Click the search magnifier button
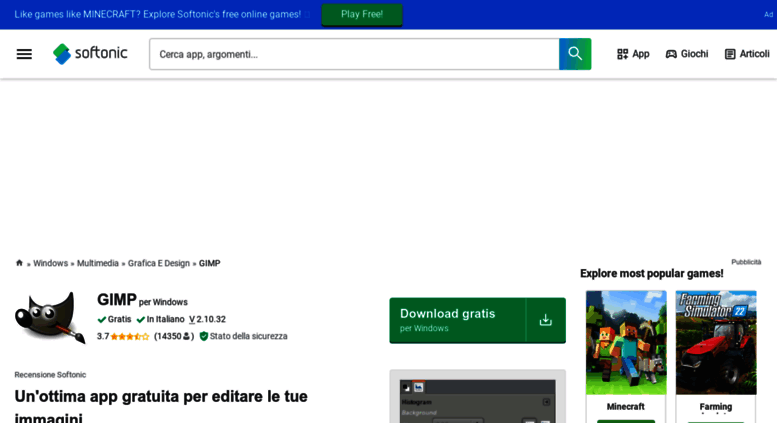The height and width of the screenshot is (423, 777). point(575,54)
